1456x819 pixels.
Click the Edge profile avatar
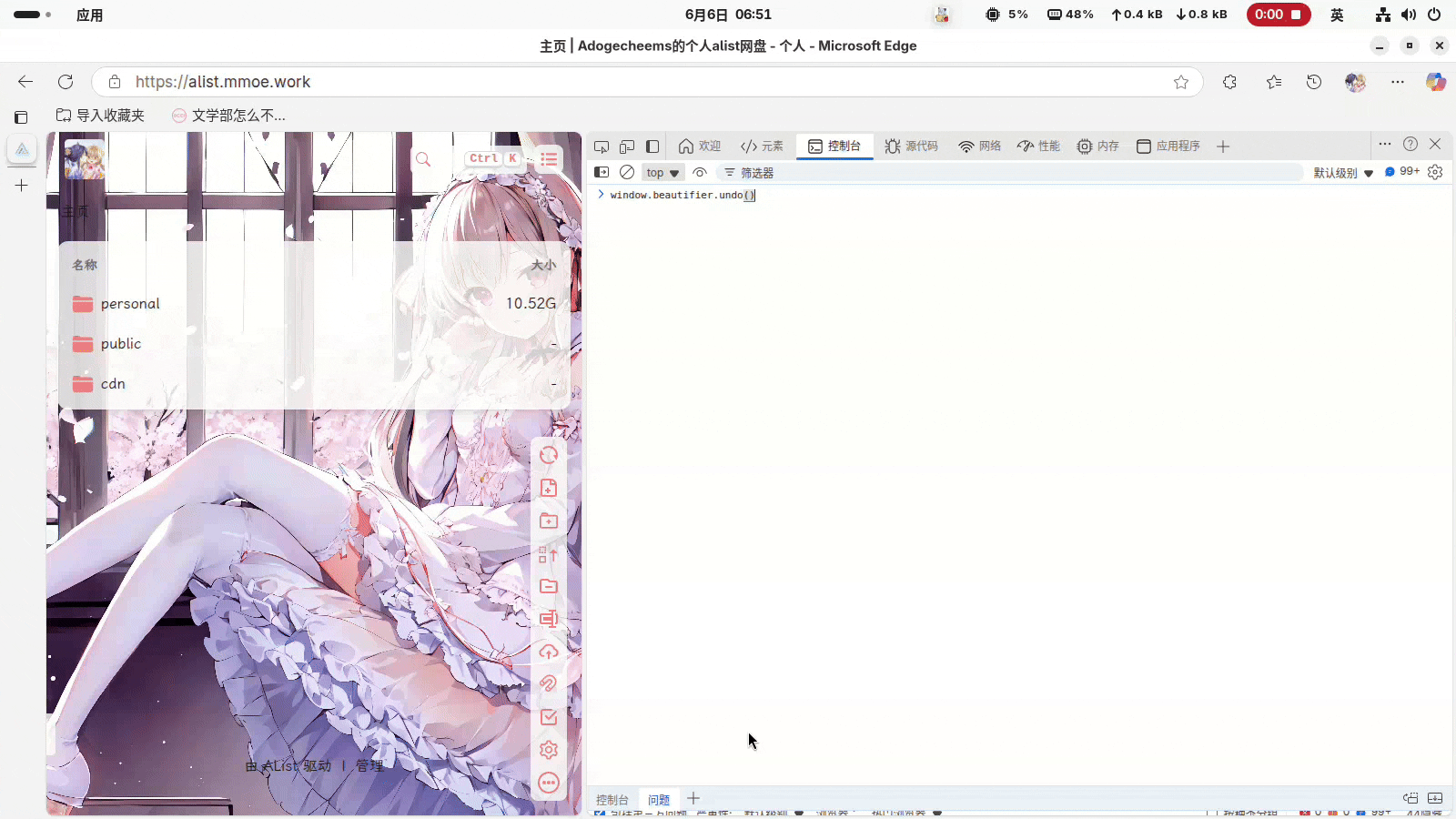tap(1356, 82)
